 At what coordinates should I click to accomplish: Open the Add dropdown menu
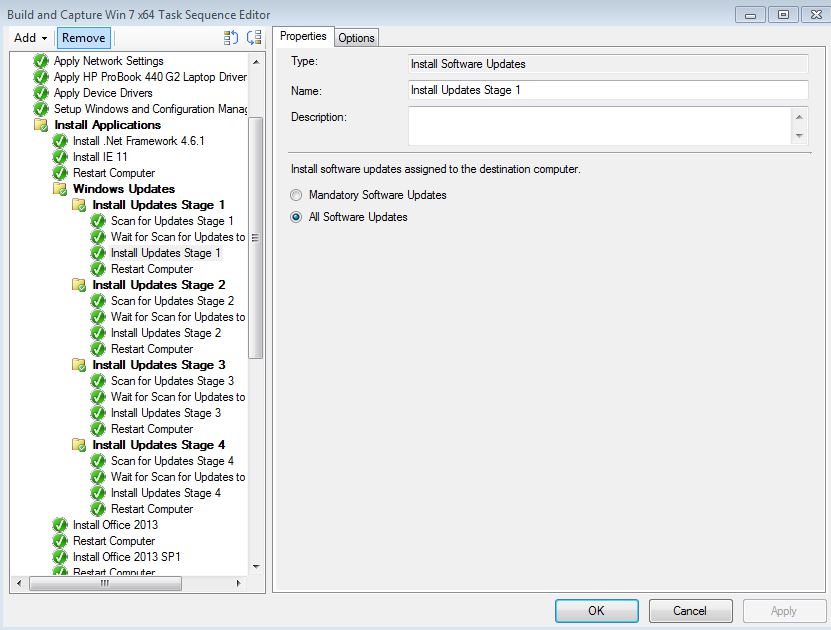[x=28, y=38]
